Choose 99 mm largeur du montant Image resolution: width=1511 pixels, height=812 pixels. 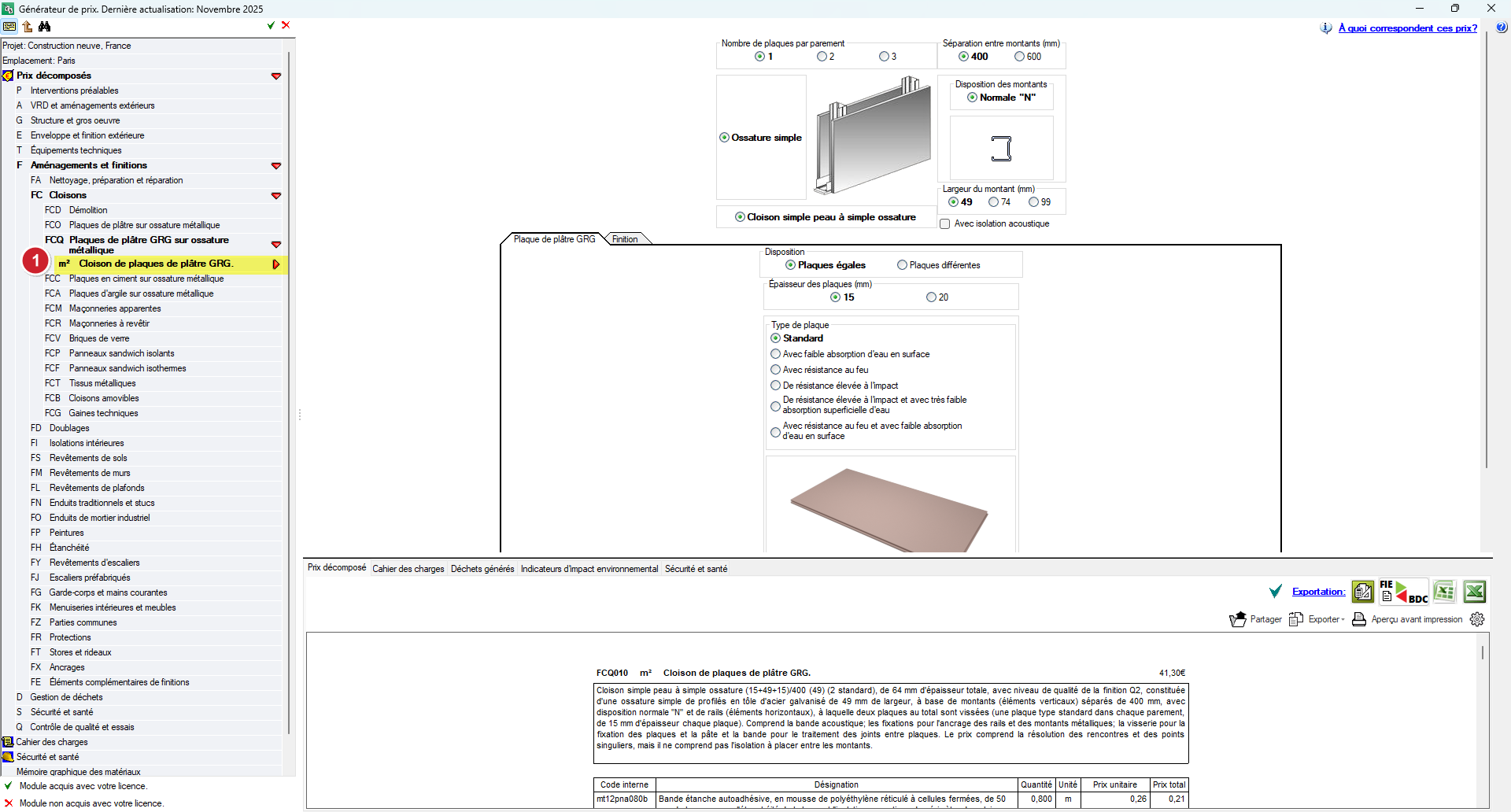(1033, 202)
